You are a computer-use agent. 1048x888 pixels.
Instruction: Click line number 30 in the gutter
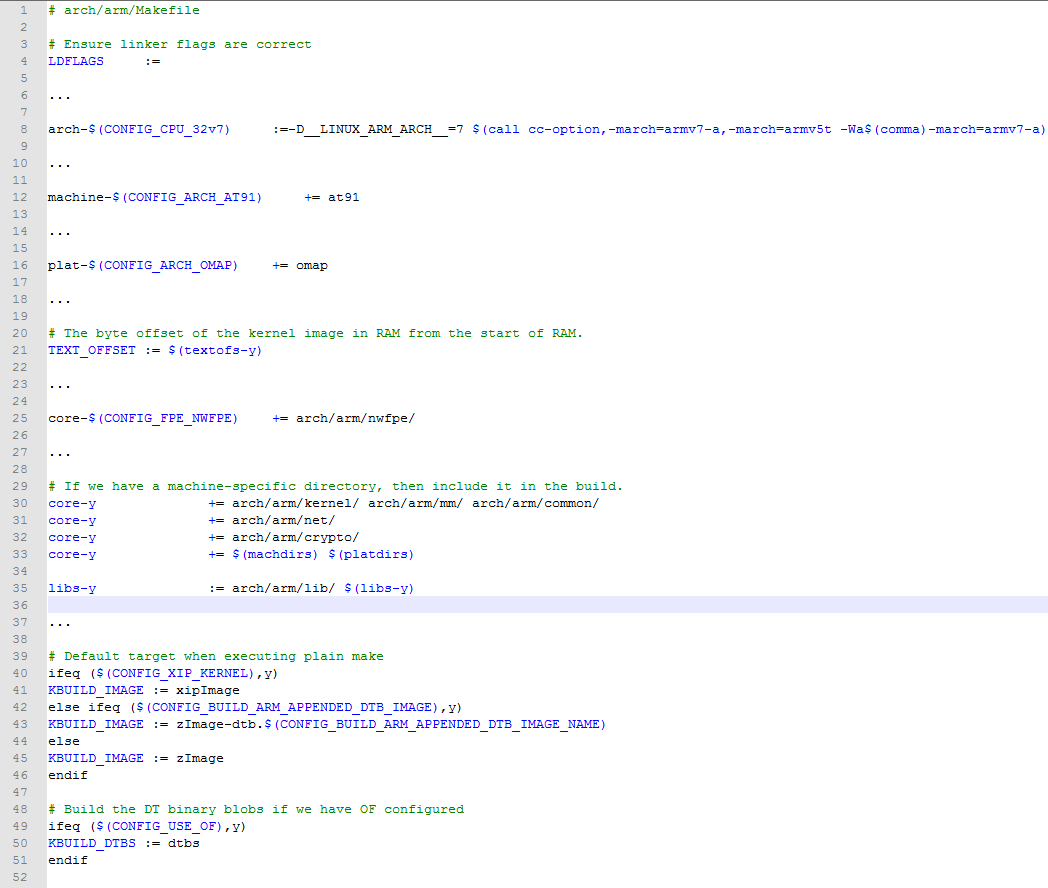[20, 503]
